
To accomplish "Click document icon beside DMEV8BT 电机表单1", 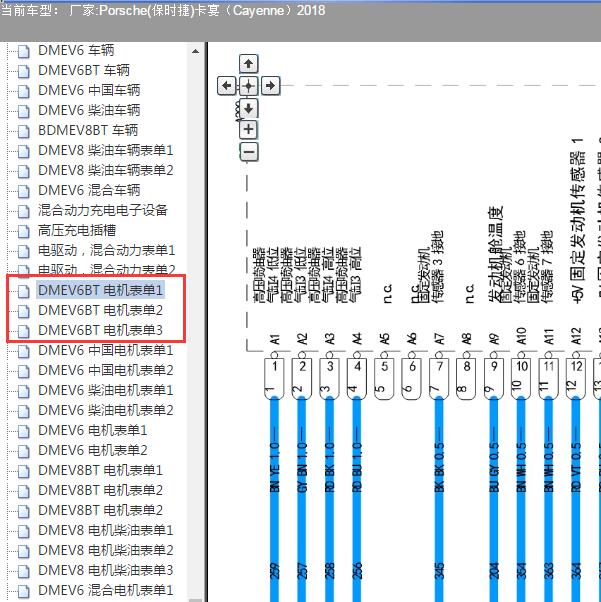I will coord(24,471).
